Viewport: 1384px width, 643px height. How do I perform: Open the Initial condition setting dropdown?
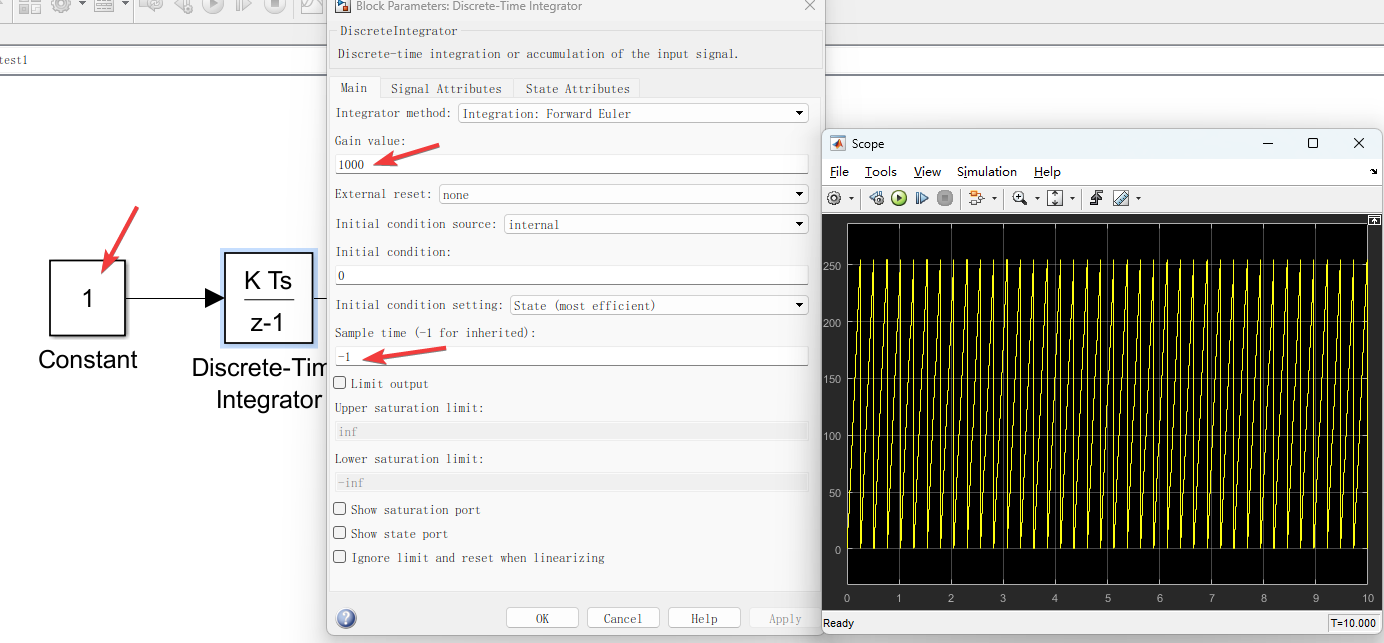(658, 305)
